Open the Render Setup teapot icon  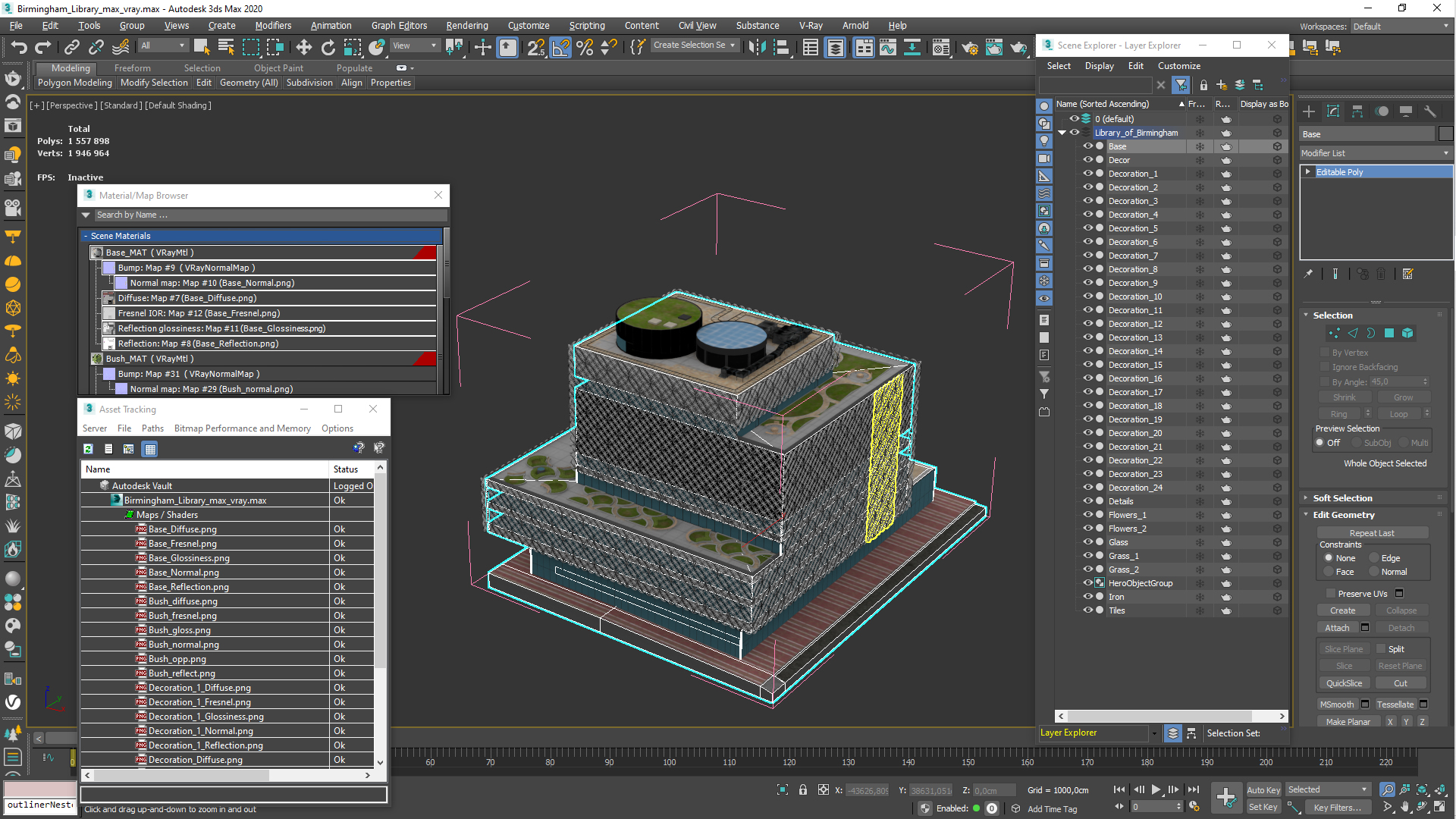pyautogui.click(x=969, y=48)
